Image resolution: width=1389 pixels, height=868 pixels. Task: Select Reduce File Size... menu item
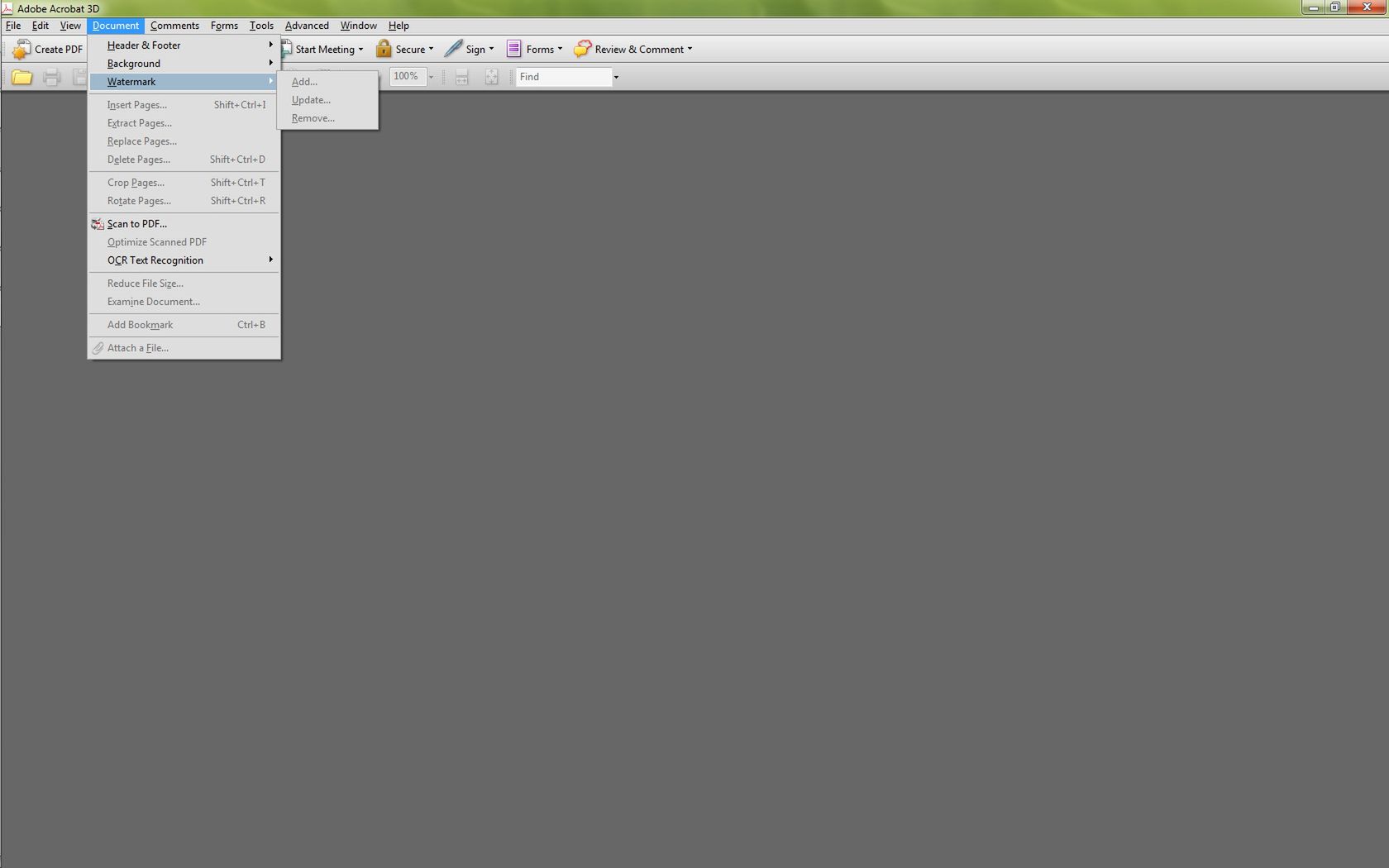tap(184, 284)
